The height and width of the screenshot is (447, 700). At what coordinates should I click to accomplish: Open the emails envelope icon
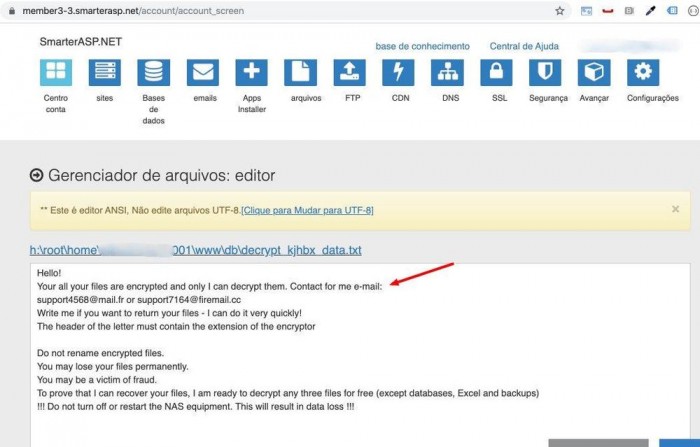pos(203,72)
